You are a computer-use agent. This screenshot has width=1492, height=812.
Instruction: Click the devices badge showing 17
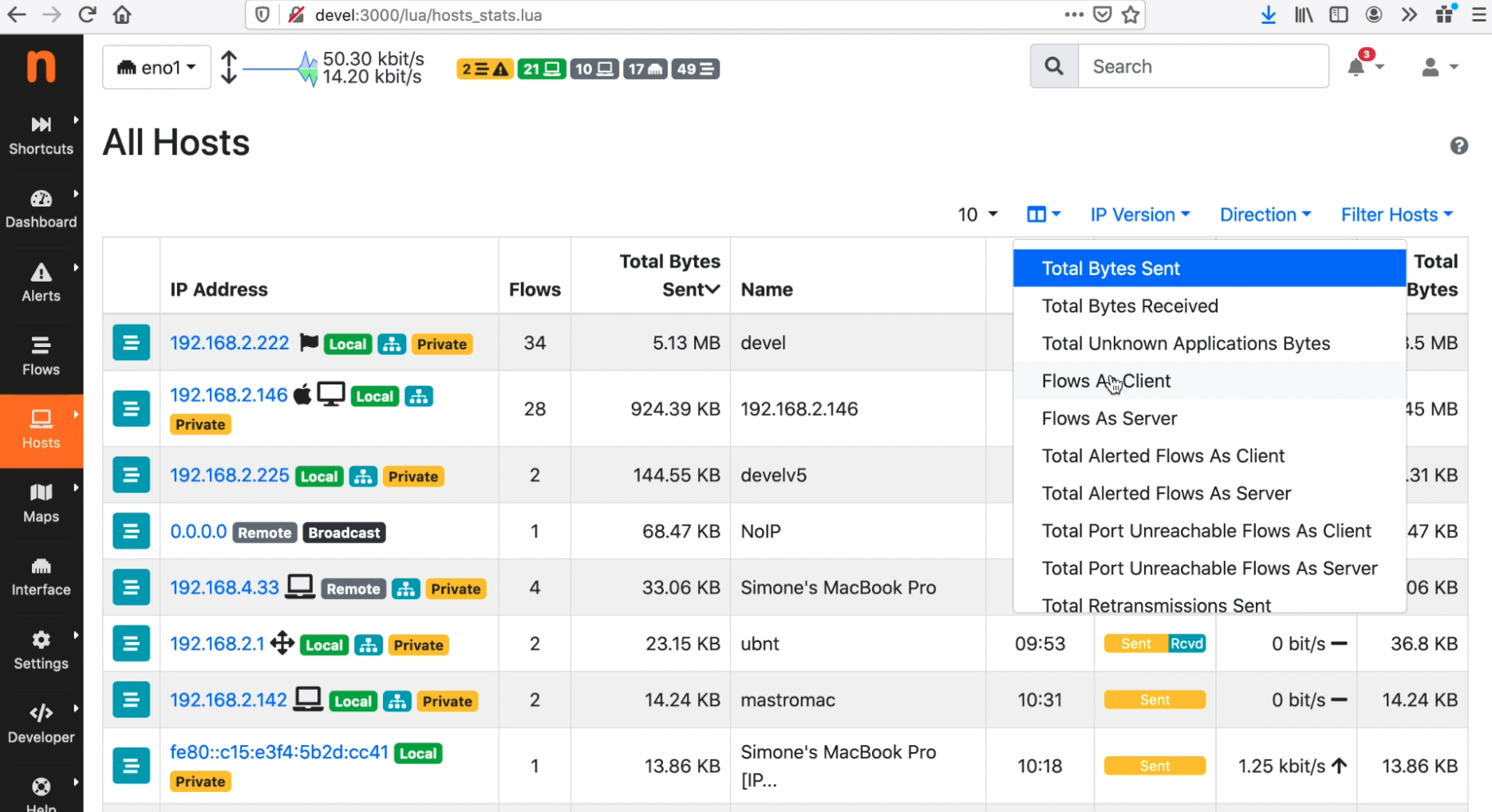pyautogui.click(x=645, y=69)
